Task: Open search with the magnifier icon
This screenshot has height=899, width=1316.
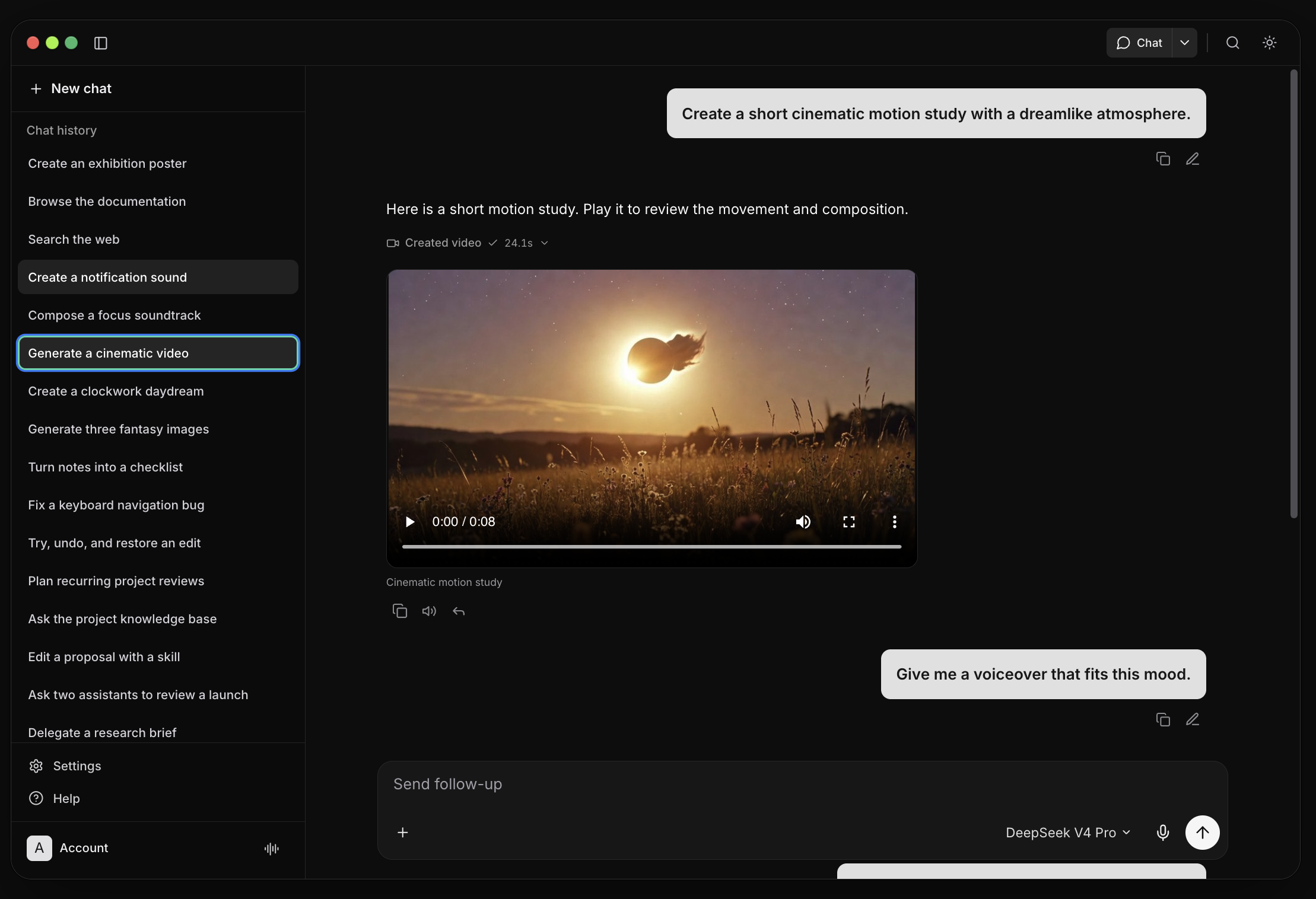Action: point(1232,43)
